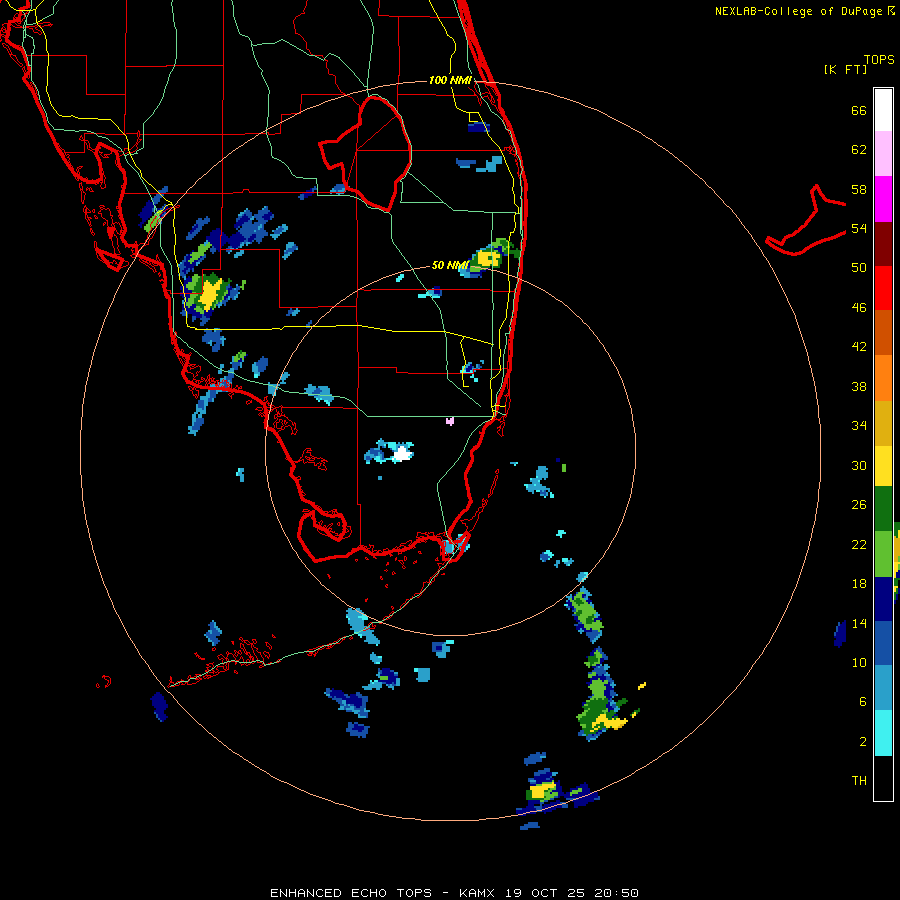The height and width of the screenshot is (900, 900).
Task: Click the legend value 54
Action: pyautogui.click(x=859, y=228)
